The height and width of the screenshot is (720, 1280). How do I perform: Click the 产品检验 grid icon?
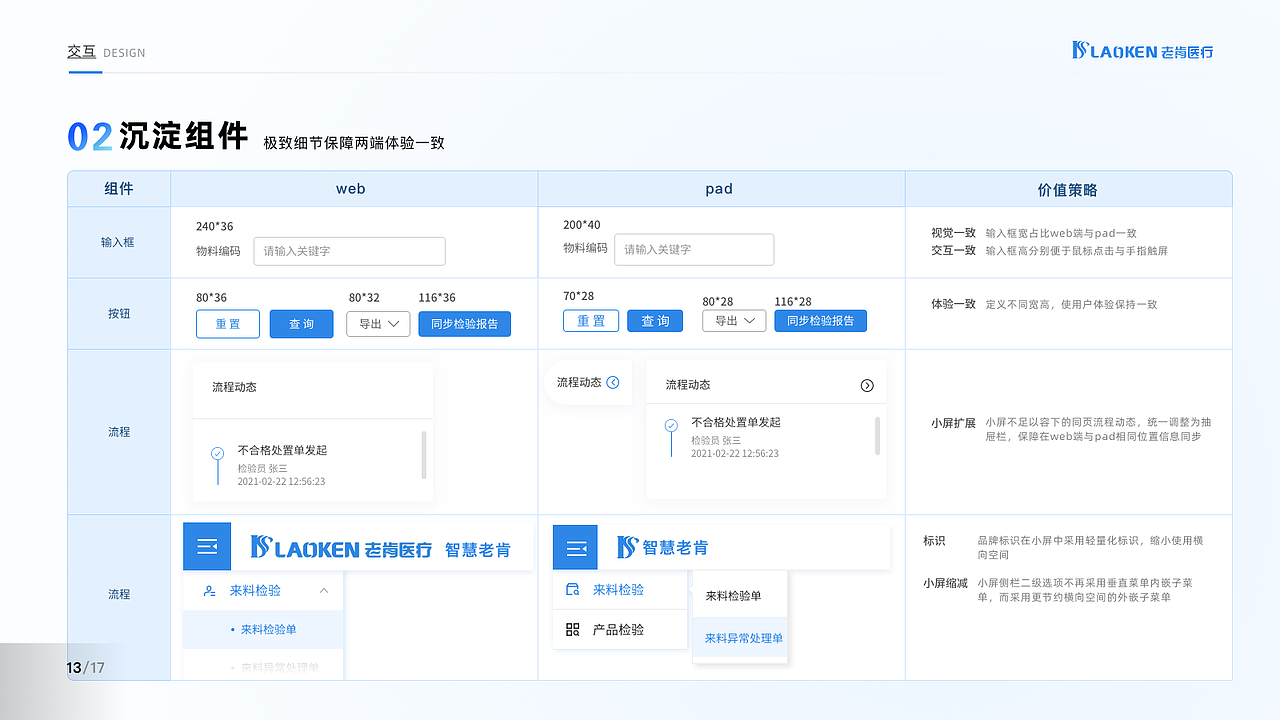click(570, 629)
